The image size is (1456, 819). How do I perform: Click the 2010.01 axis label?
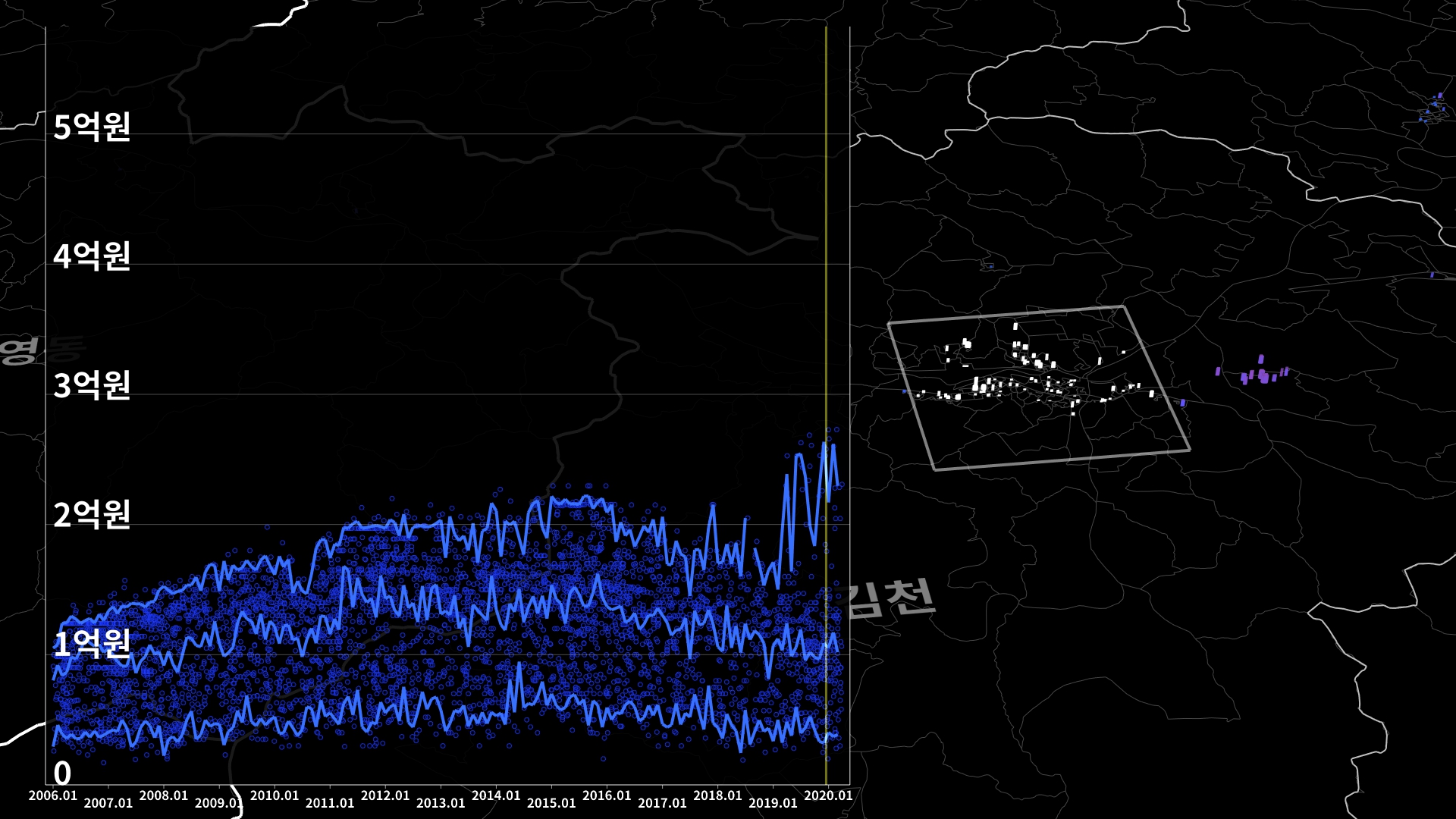pyautogui.click(x=275, y=795)
